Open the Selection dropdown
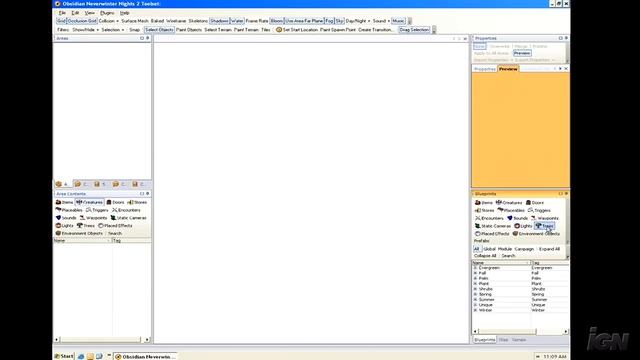The width and height of the screenshot is (640, 360). 113,30
